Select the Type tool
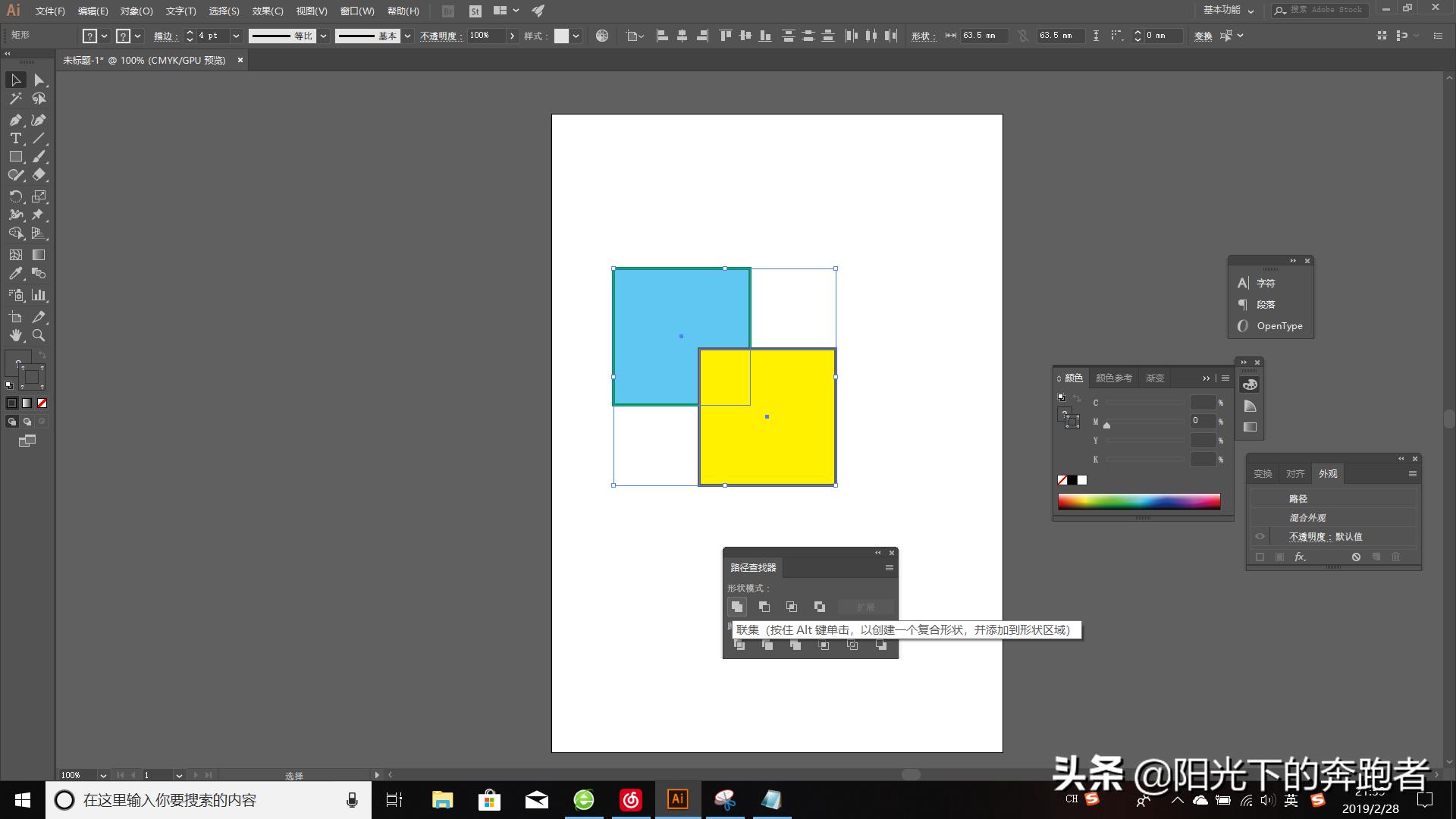The width and height of the screenshot is (1456, 819). (x=15, y=138)
